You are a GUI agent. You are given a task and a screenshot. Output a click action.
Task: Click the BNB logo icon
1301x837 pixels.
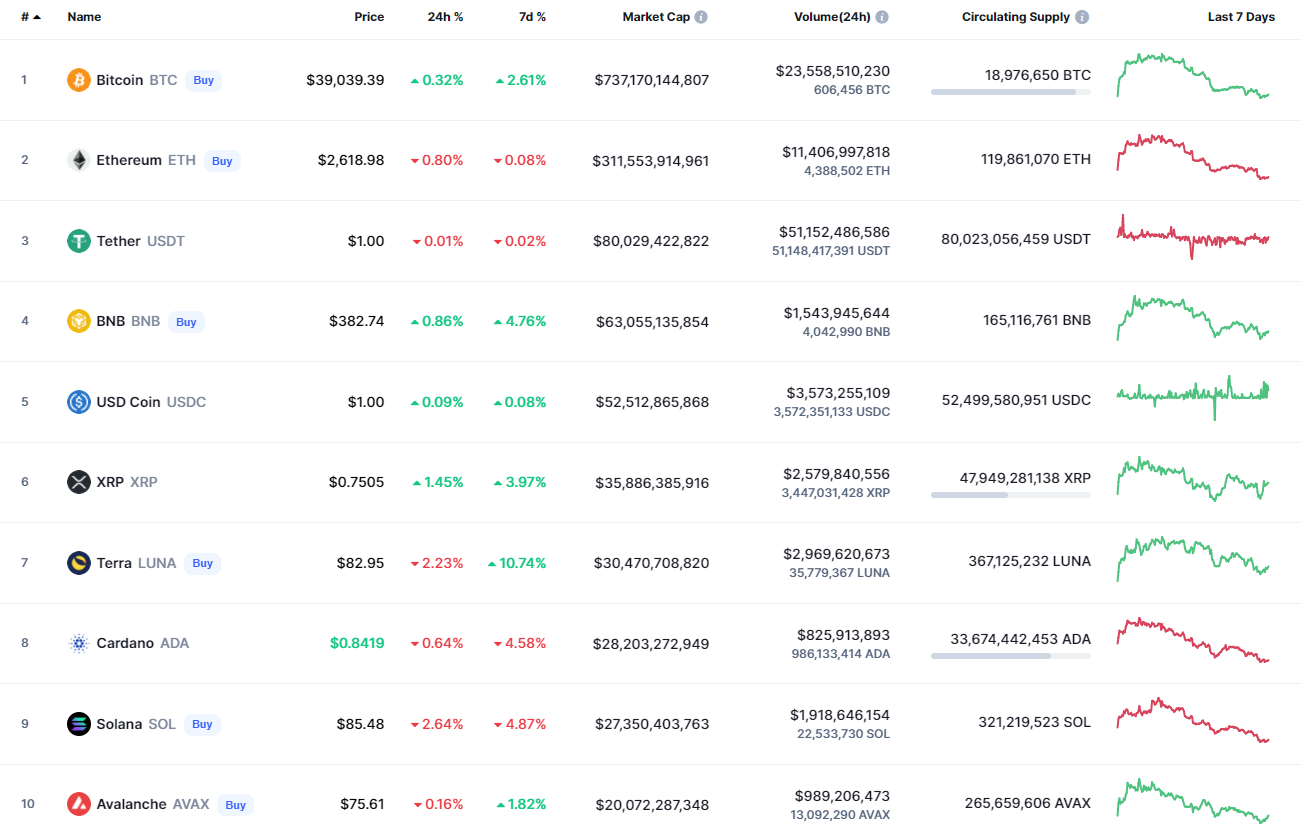pos(79,321)
